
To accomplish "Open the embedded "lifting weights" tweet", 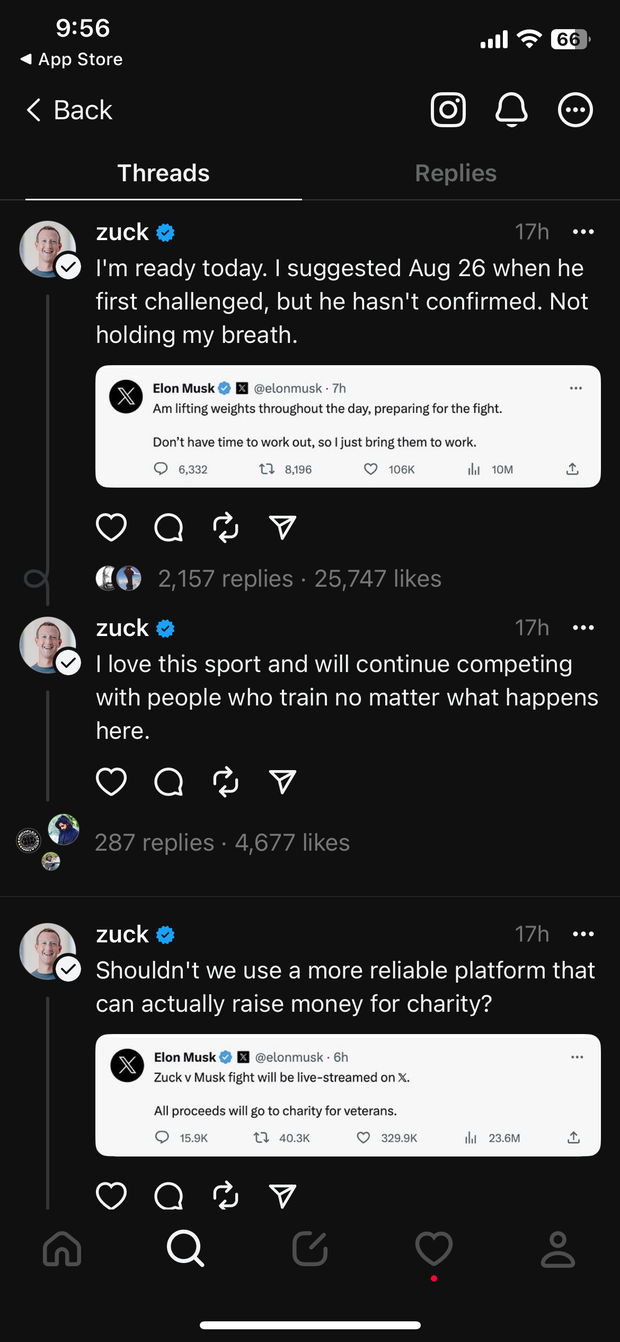I will click(348, 426).
